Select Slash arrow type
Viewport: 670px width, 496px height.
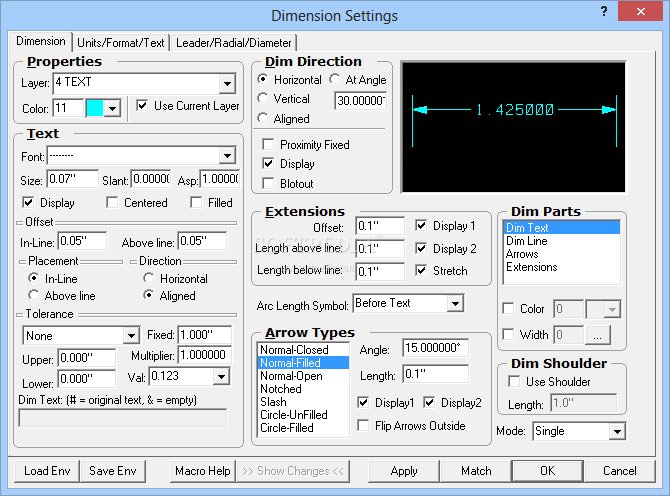303,402
